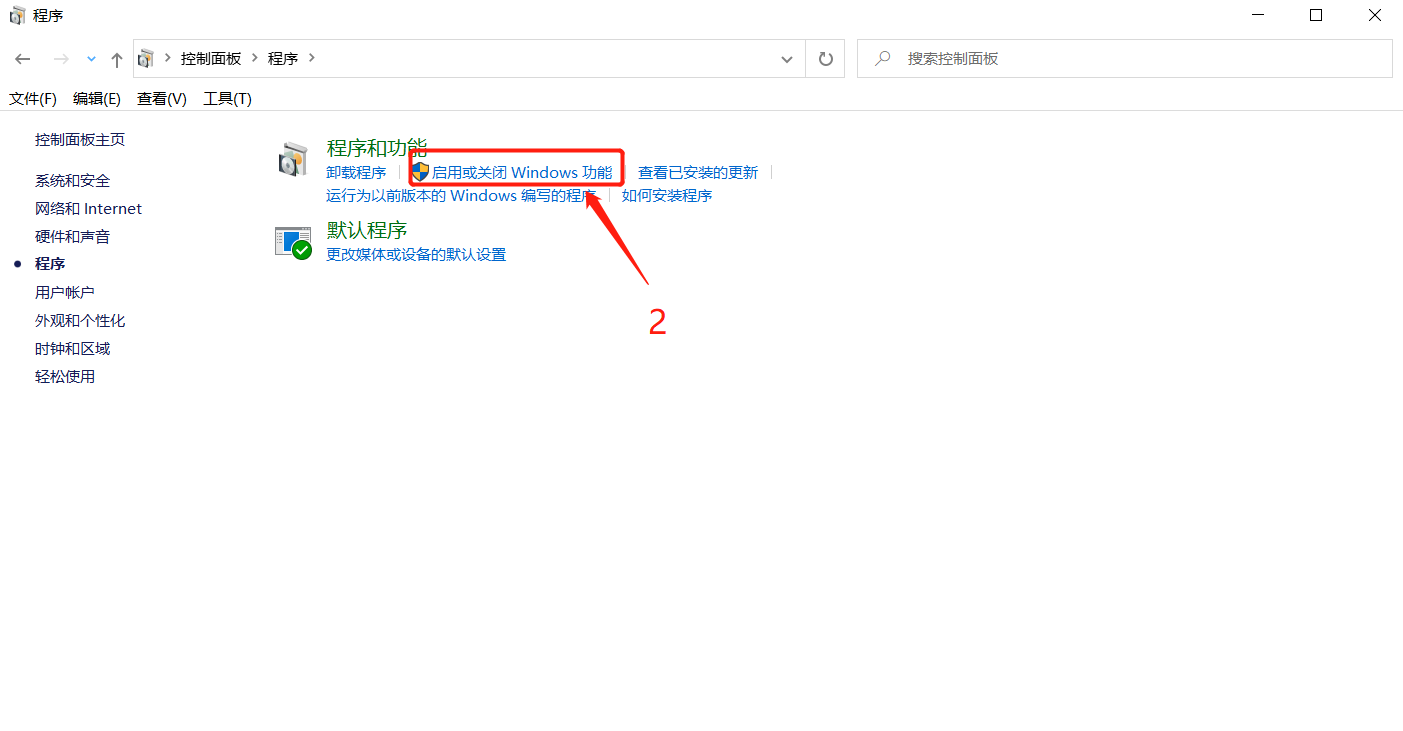Viewport: 1403px width, 731px height.
Task: Open 如何安装程序 link
Action: [x=667, y=195]
